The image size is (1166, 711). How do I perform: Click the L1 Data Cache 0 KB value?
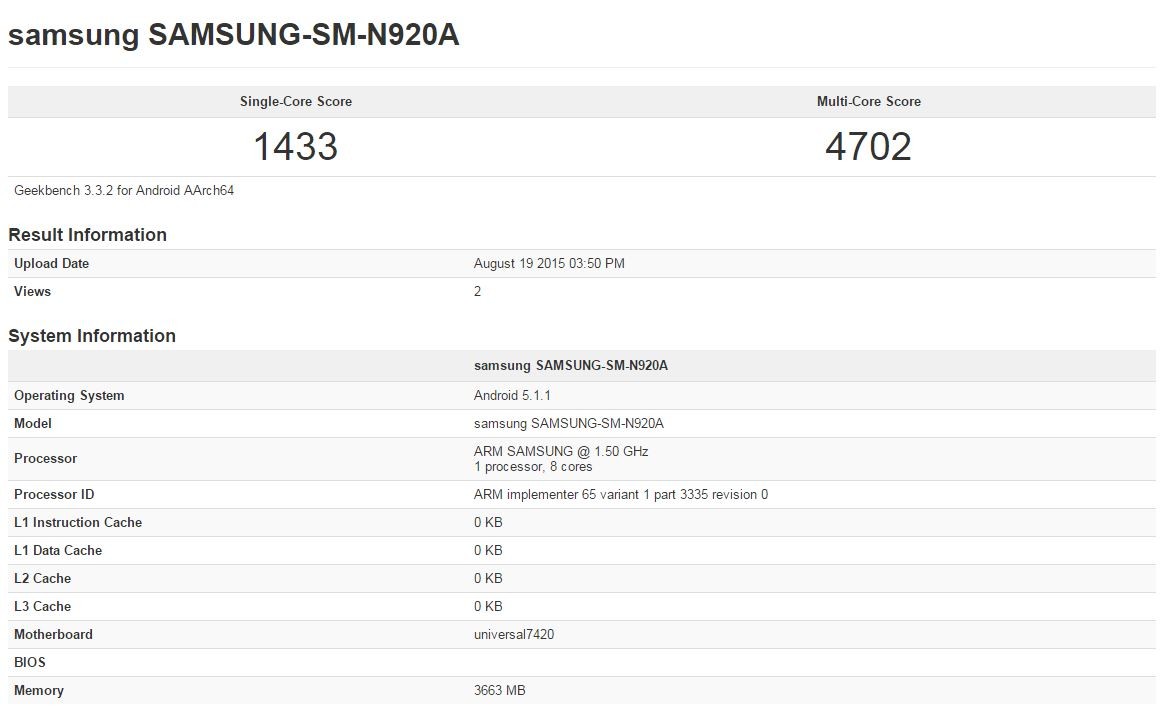point(489,550)
